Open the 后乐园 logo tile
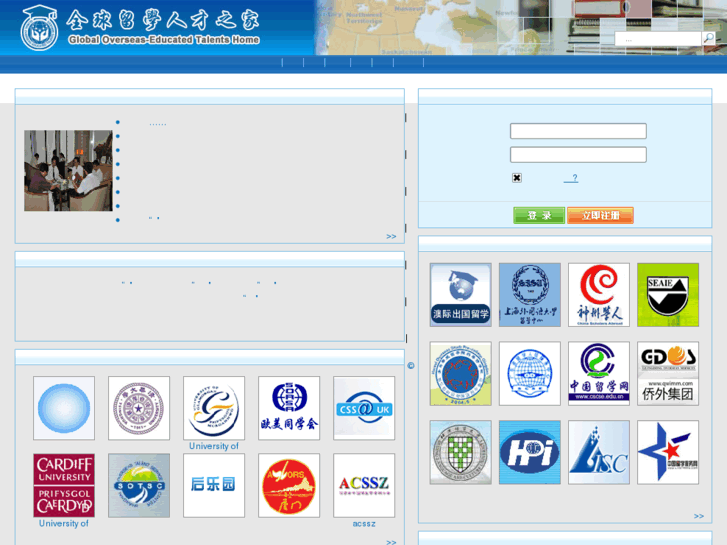This screenshot has height=545, width=727. coord(214,486)
